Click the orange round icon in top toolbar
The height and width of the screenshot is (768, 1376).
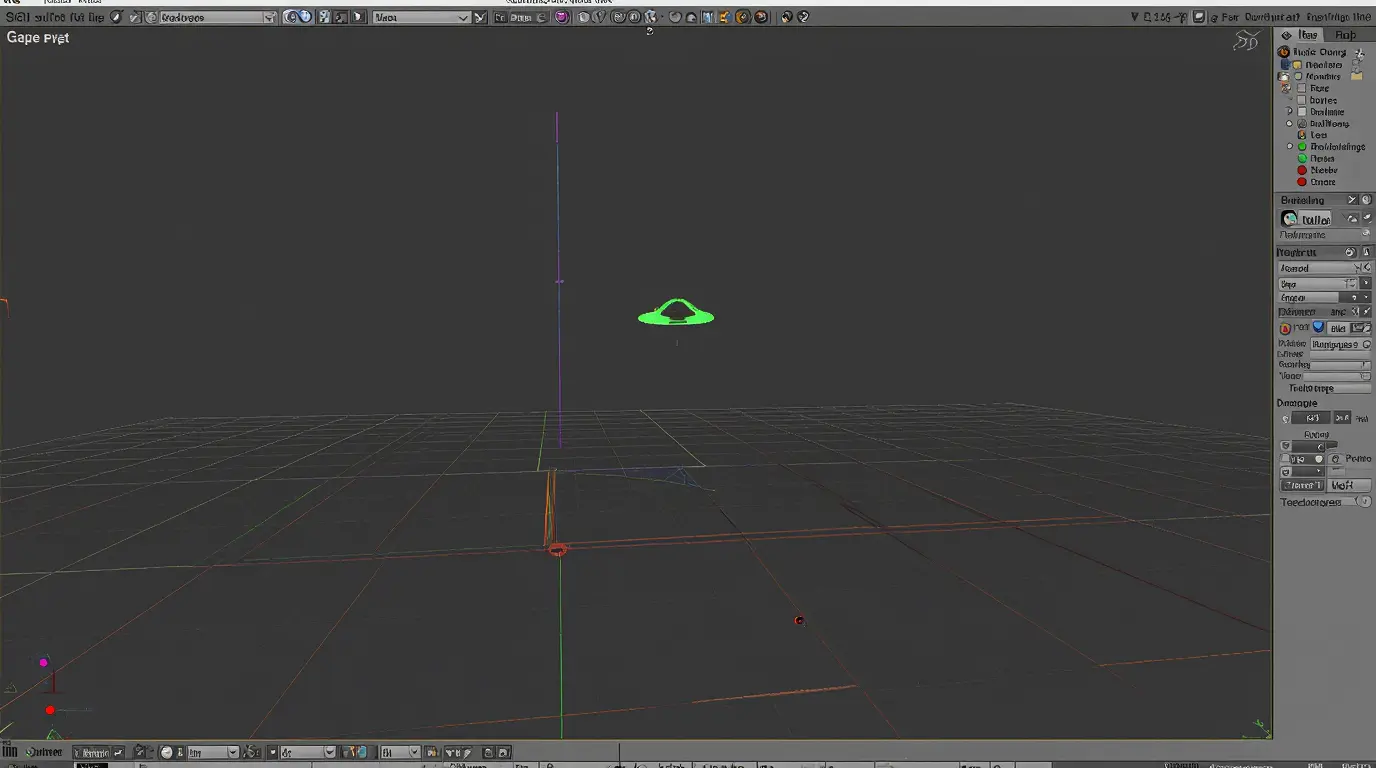click(742, 17)
